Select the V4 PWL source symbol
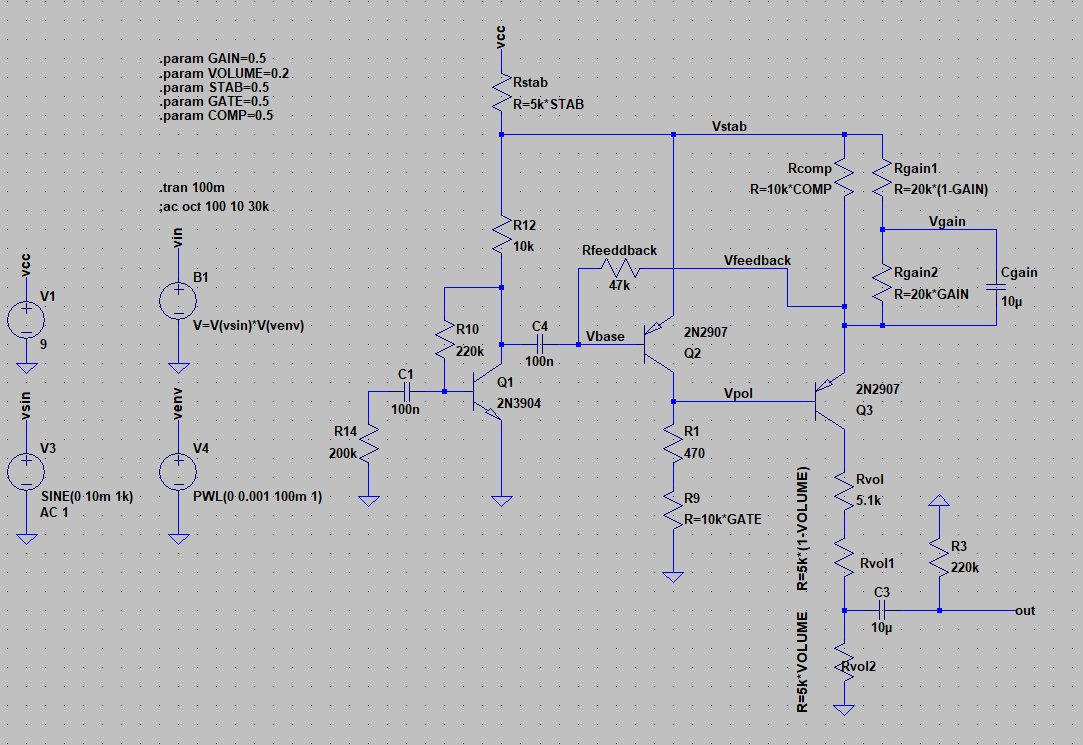This screenshot has height=745, width=1083. (178, 472)
